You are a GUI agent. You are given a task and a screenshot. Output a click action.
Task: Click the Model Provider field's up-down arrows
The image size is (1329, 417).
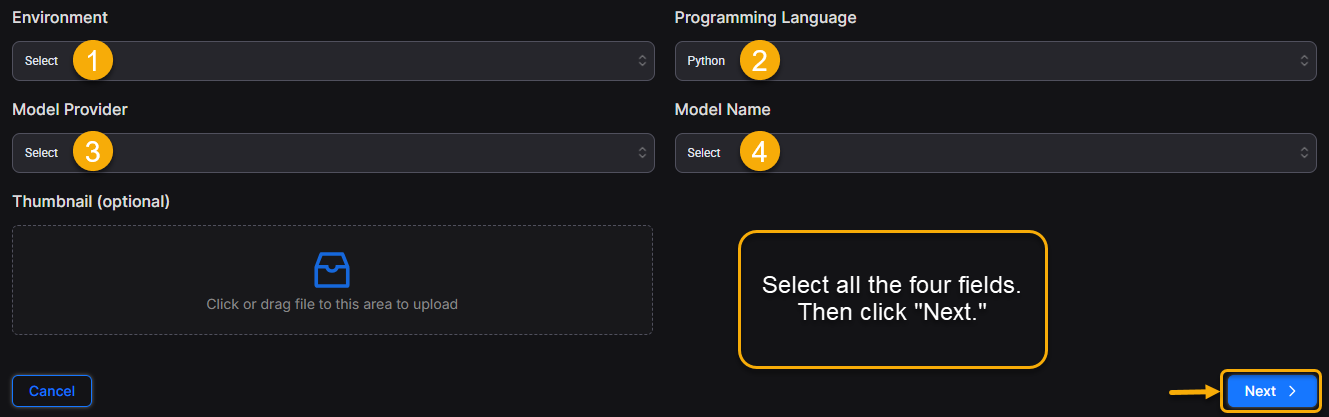[643, 153]
